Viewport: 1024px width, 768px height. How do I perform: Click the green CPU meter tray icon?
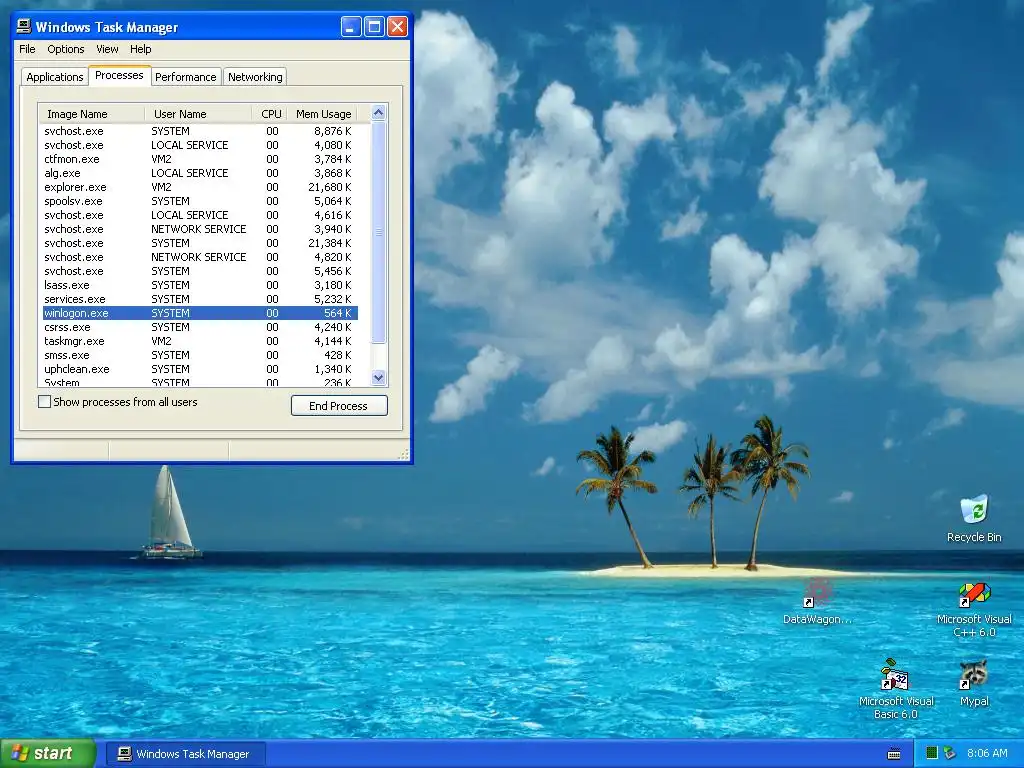coord(932,753)
